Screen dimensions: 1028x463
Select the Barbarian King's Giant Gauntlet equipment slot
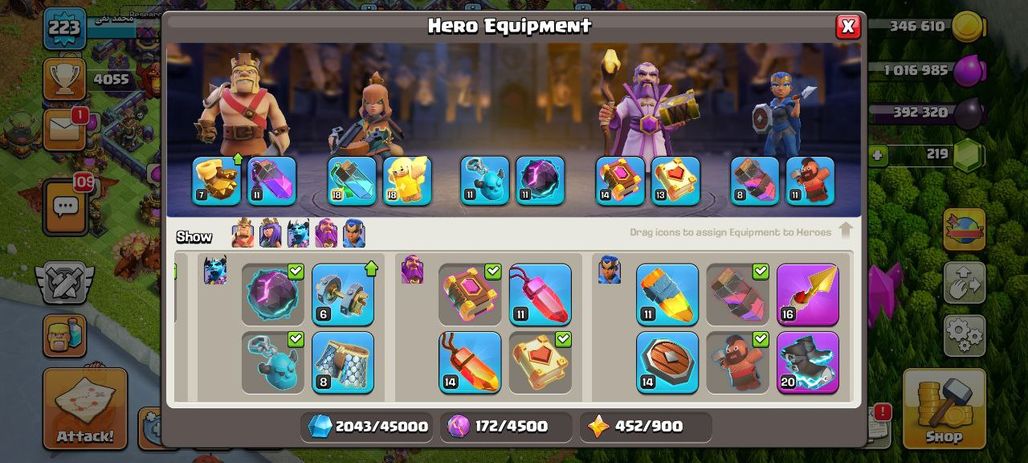click(x=217, y=181)
